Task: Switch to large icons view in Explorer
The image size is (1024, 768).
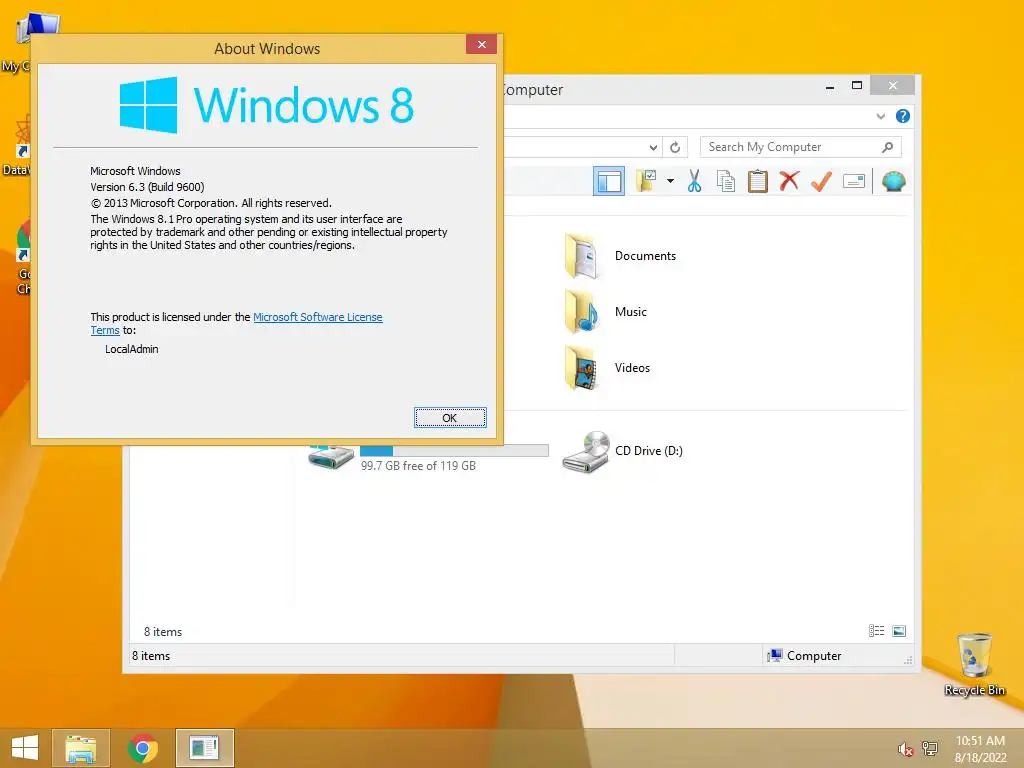Action: point(899,631)
